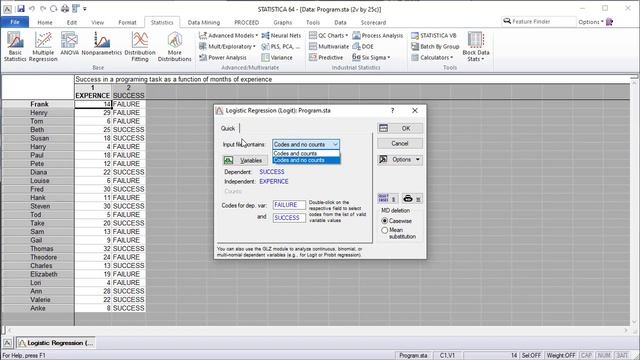
Task: Click user icon next to Options
Action: 610,22
